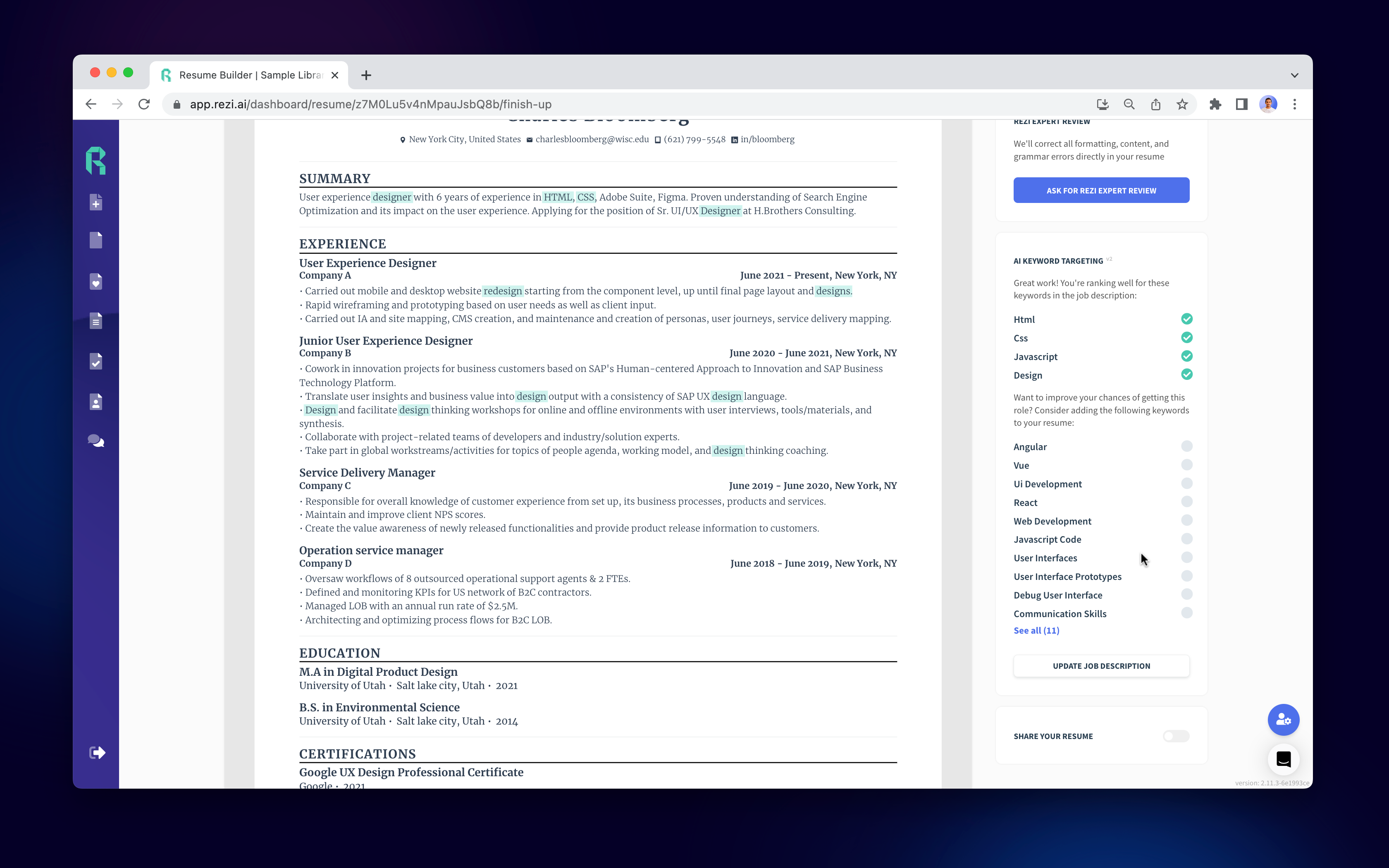Screen dimensions: 1389x868
Task: Click Debug User Interface keyword label
Action: click(1058, 595)
